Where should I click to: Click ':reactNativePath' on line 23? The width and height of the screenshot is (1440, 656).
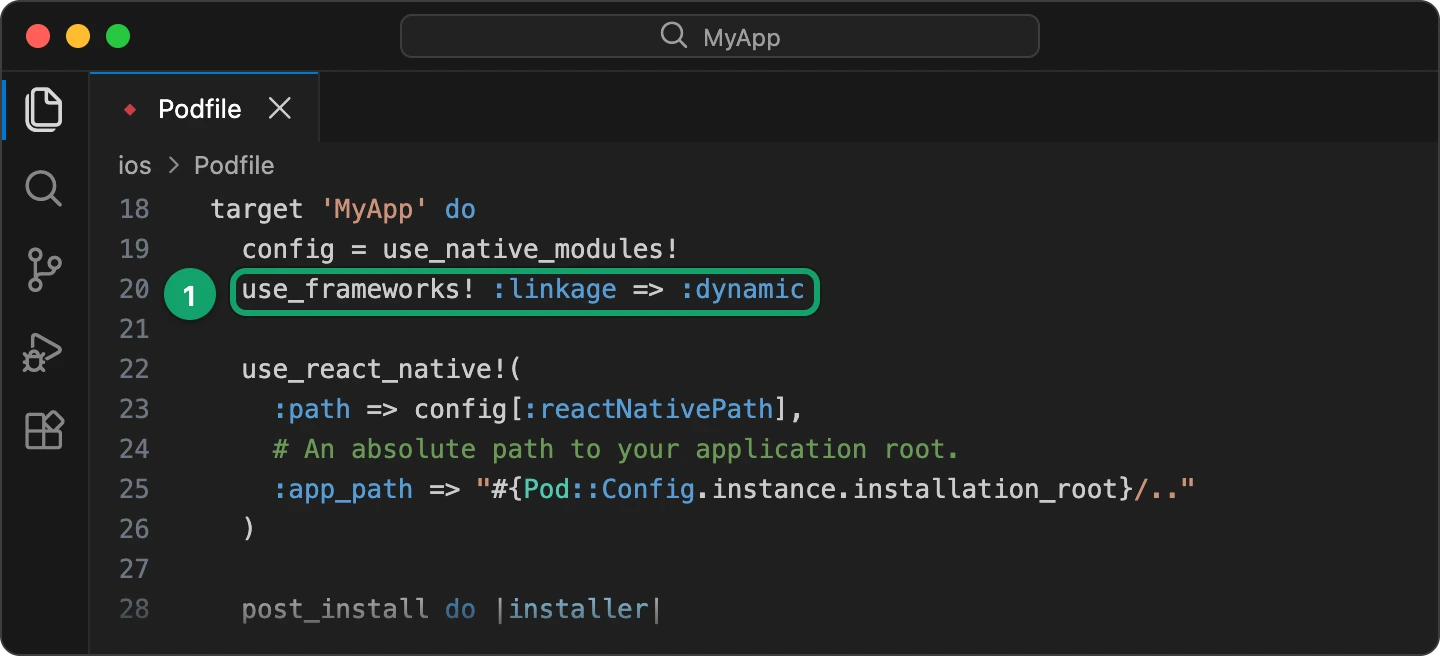649,409
